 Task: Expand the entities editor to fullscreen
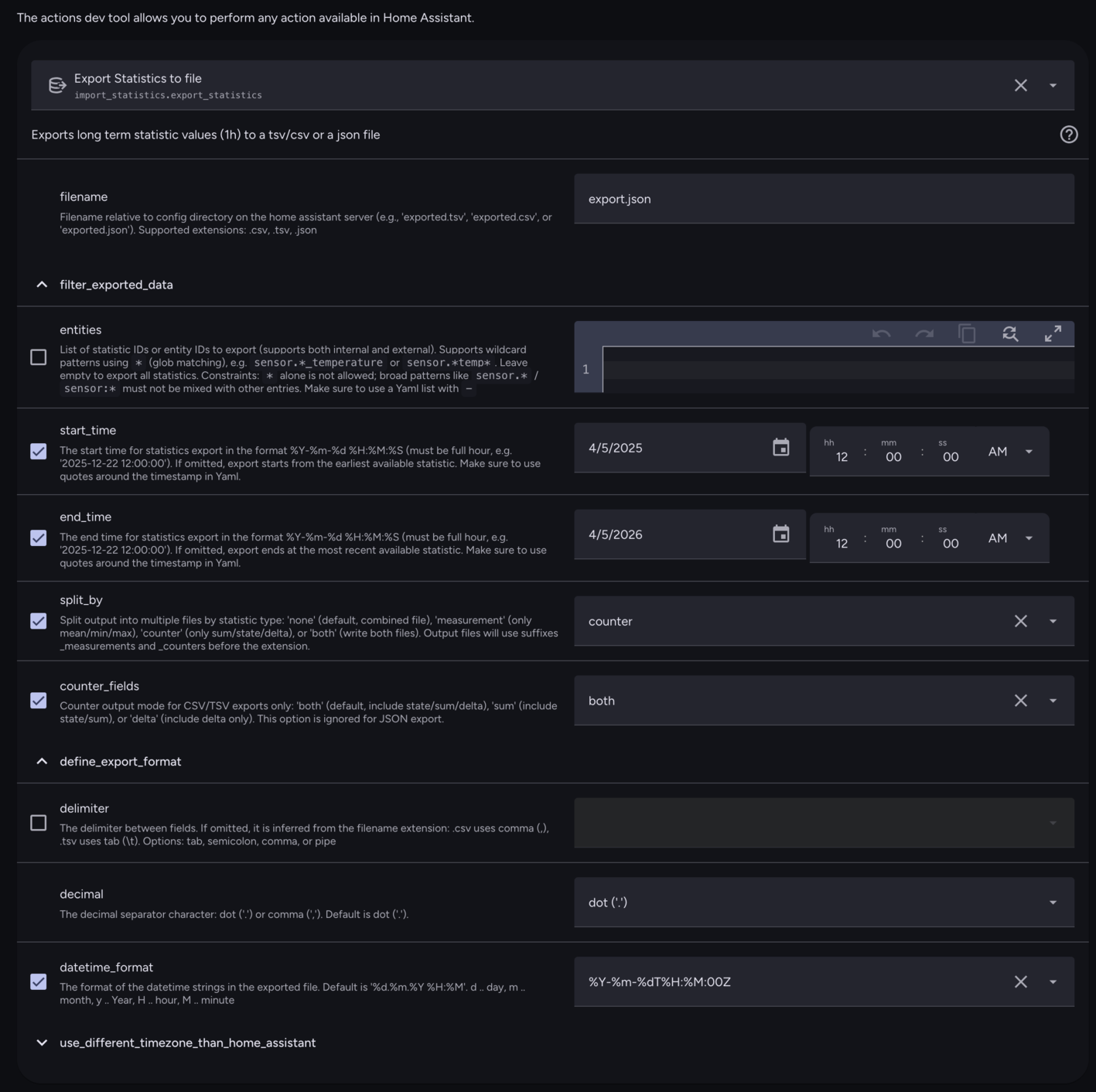click(x=1053, y=334)
